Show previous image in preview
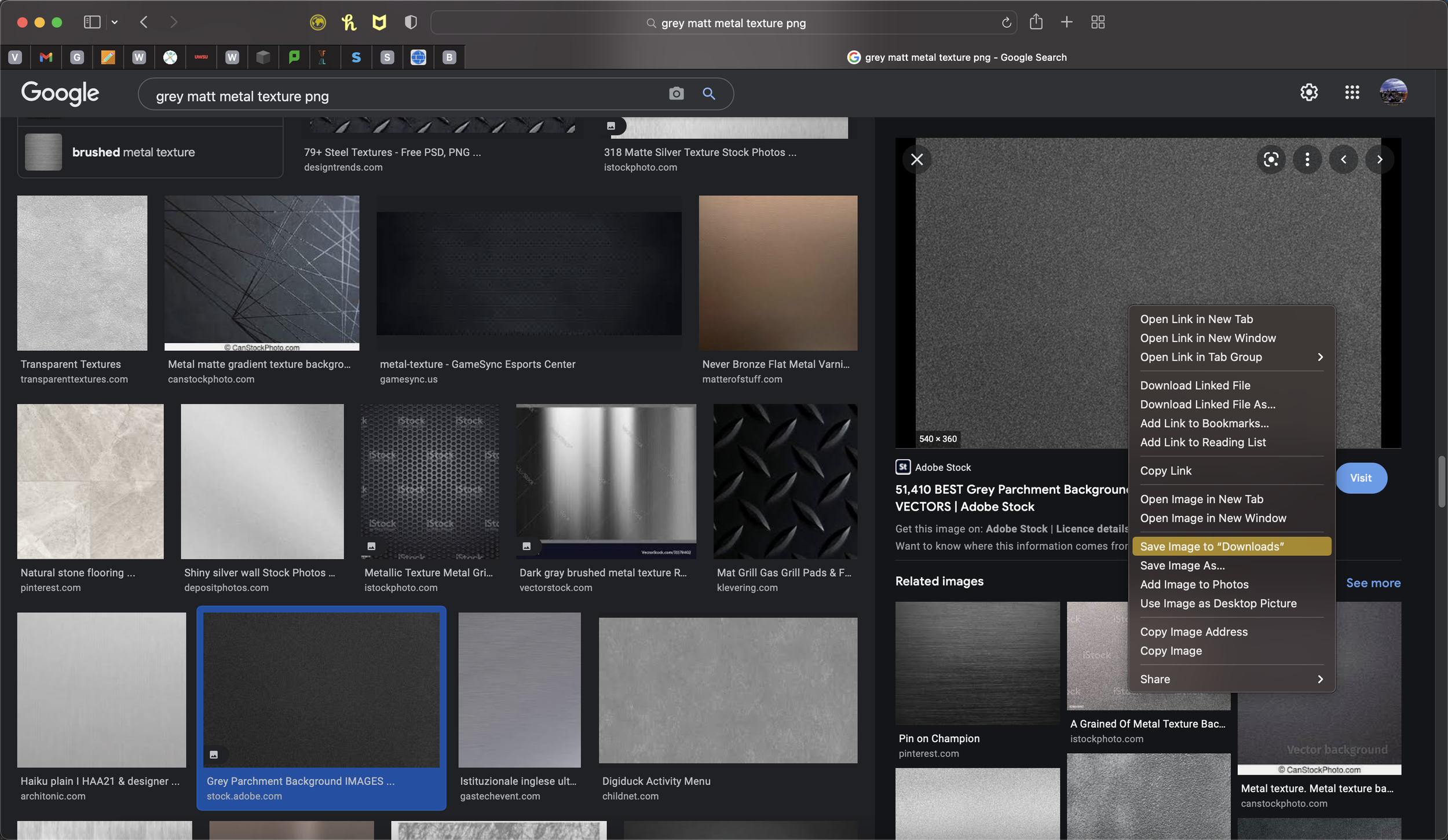This screenshot has height=840, width=1448. click(x=1344, y=159)
